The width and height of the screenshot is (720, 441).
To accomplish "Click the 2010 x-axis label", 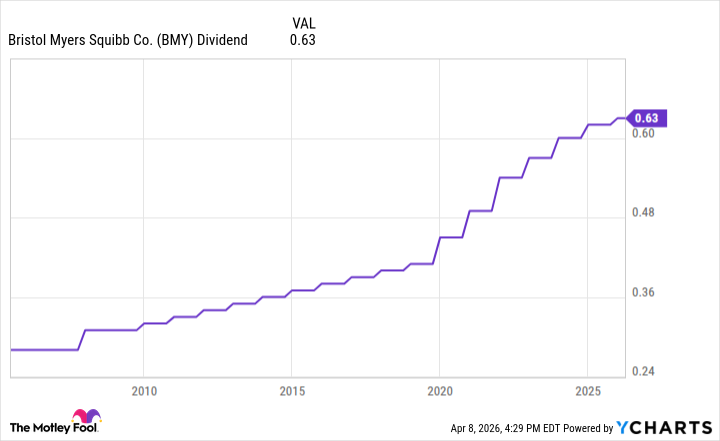I will pos(144,389).
